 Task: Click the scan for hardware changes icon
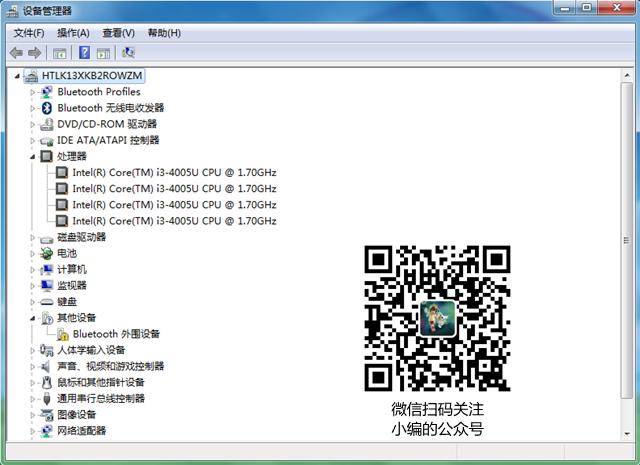pyautogui.click(x=129, y=53)
